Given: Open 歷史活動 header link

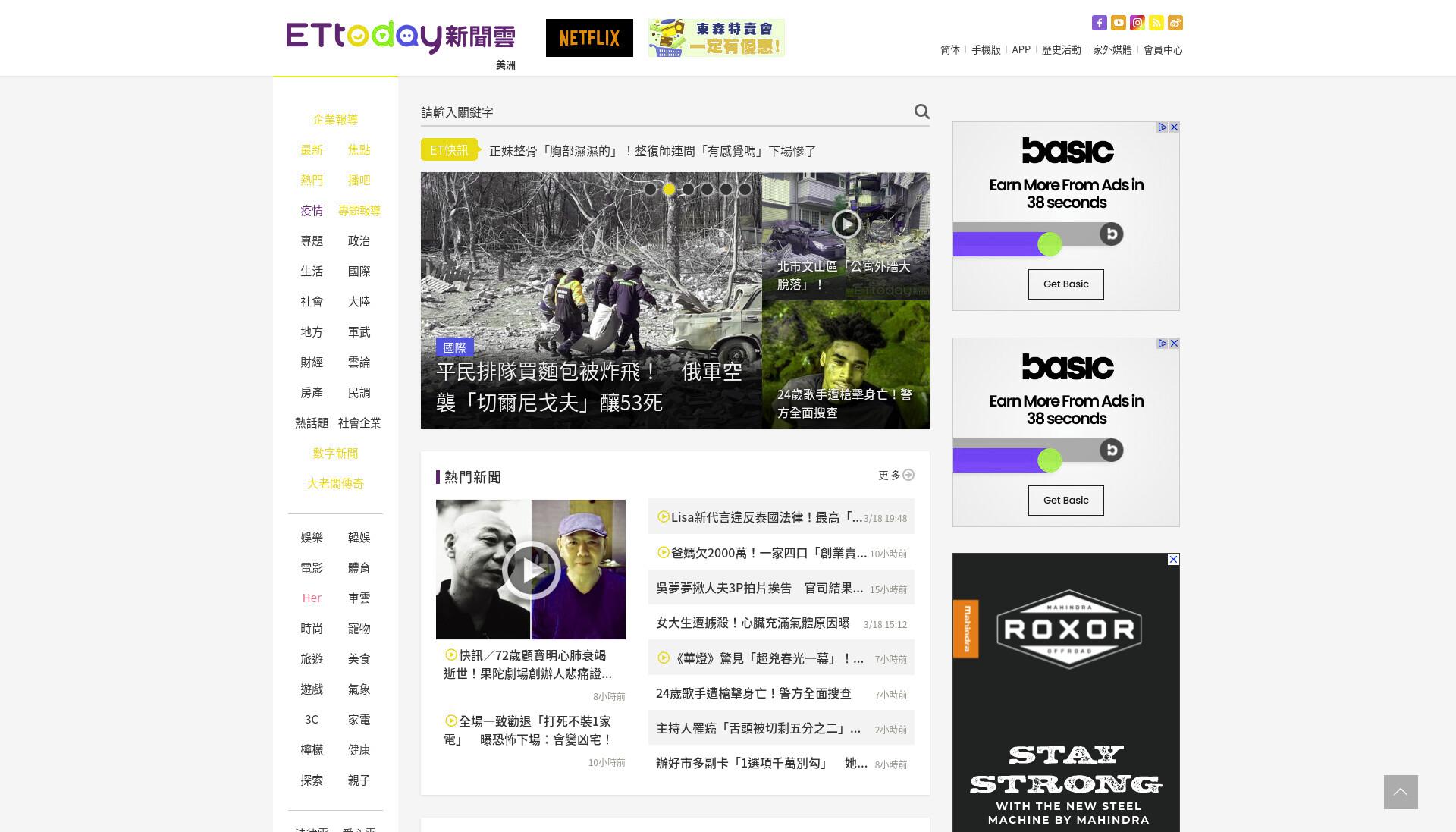Looking at the screenshot, I should click(1061, 50).
